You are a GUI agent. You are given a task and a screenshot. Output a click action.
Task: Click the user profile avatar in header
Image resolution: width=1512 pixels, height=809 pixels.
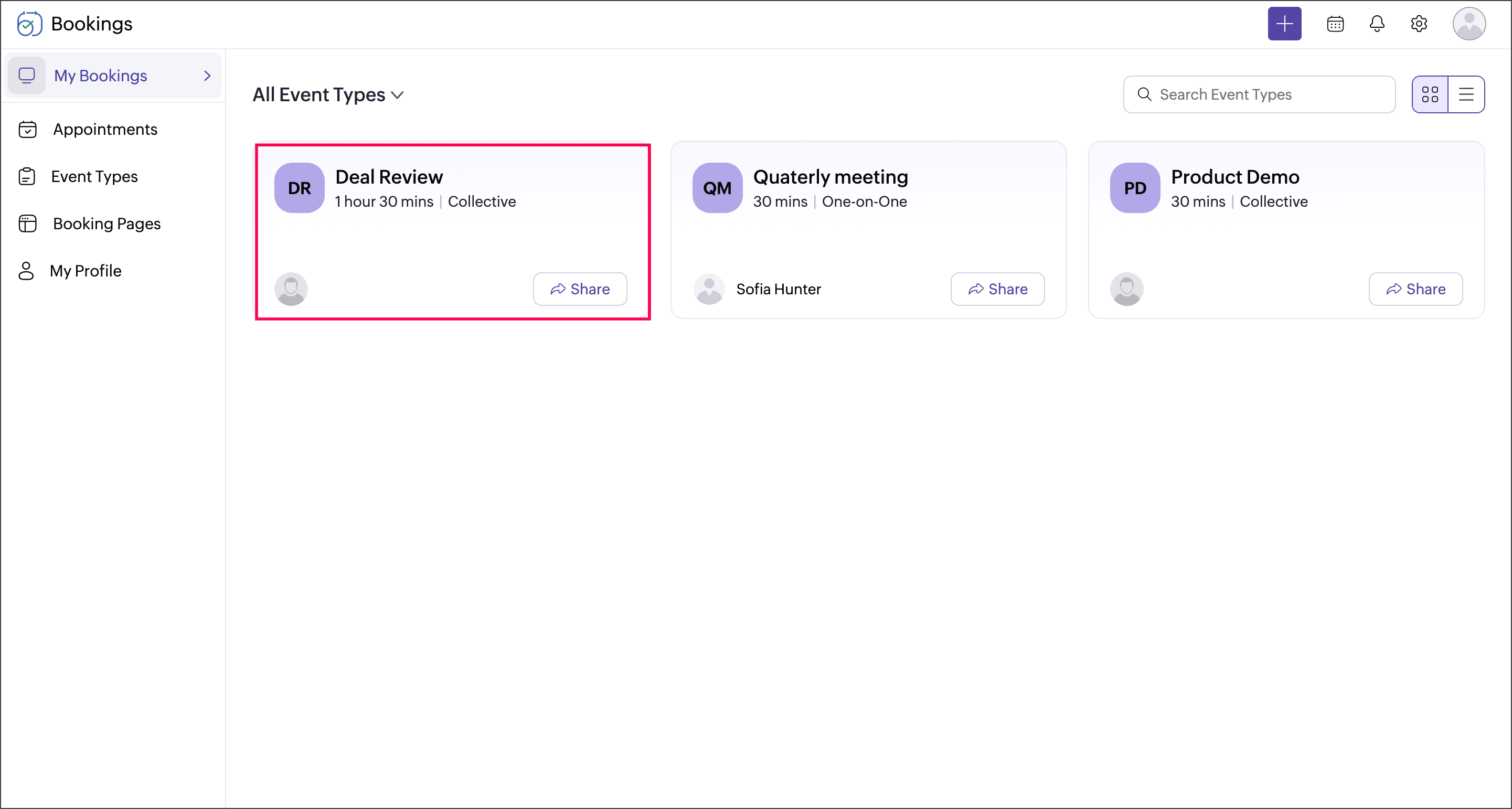point(1468,24)
